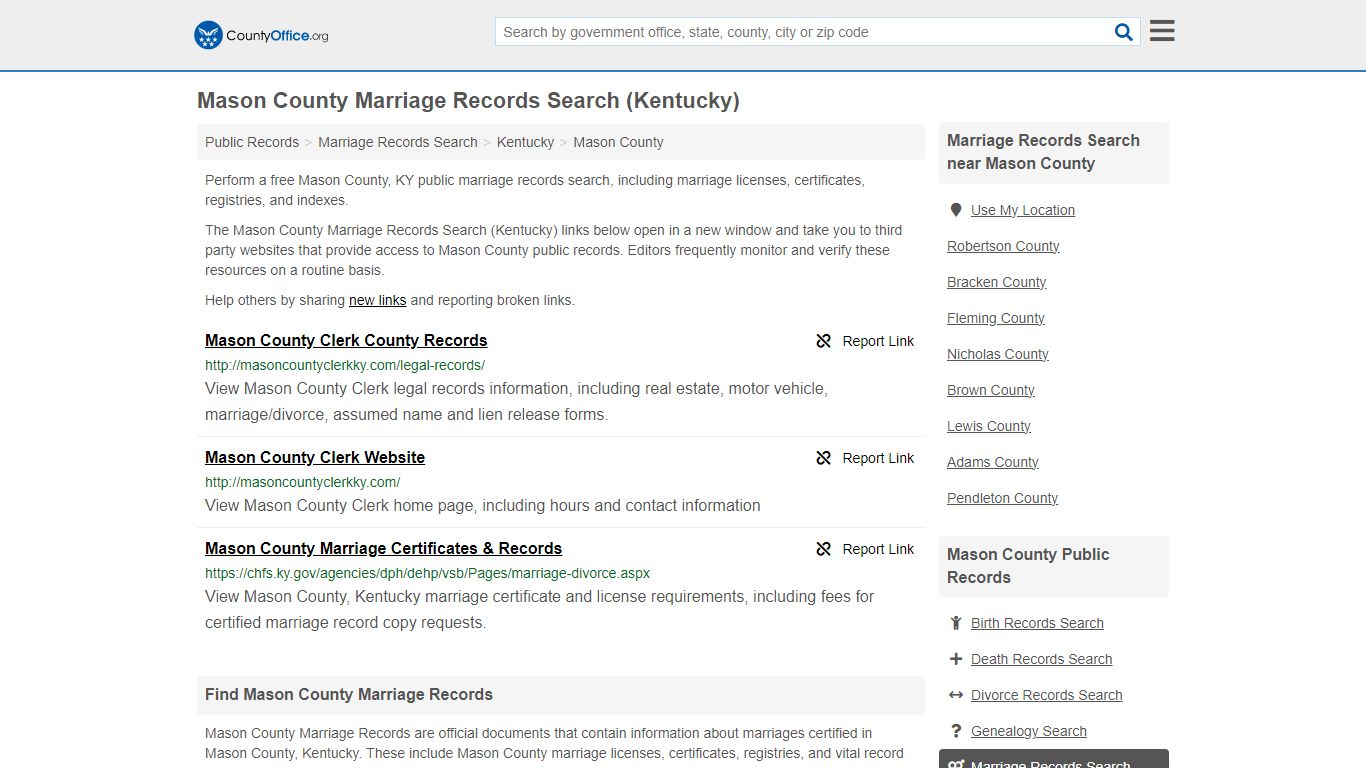Go to Marriage Records Search breadcrumb
The image size is (1366, 768).
[398, 142]
